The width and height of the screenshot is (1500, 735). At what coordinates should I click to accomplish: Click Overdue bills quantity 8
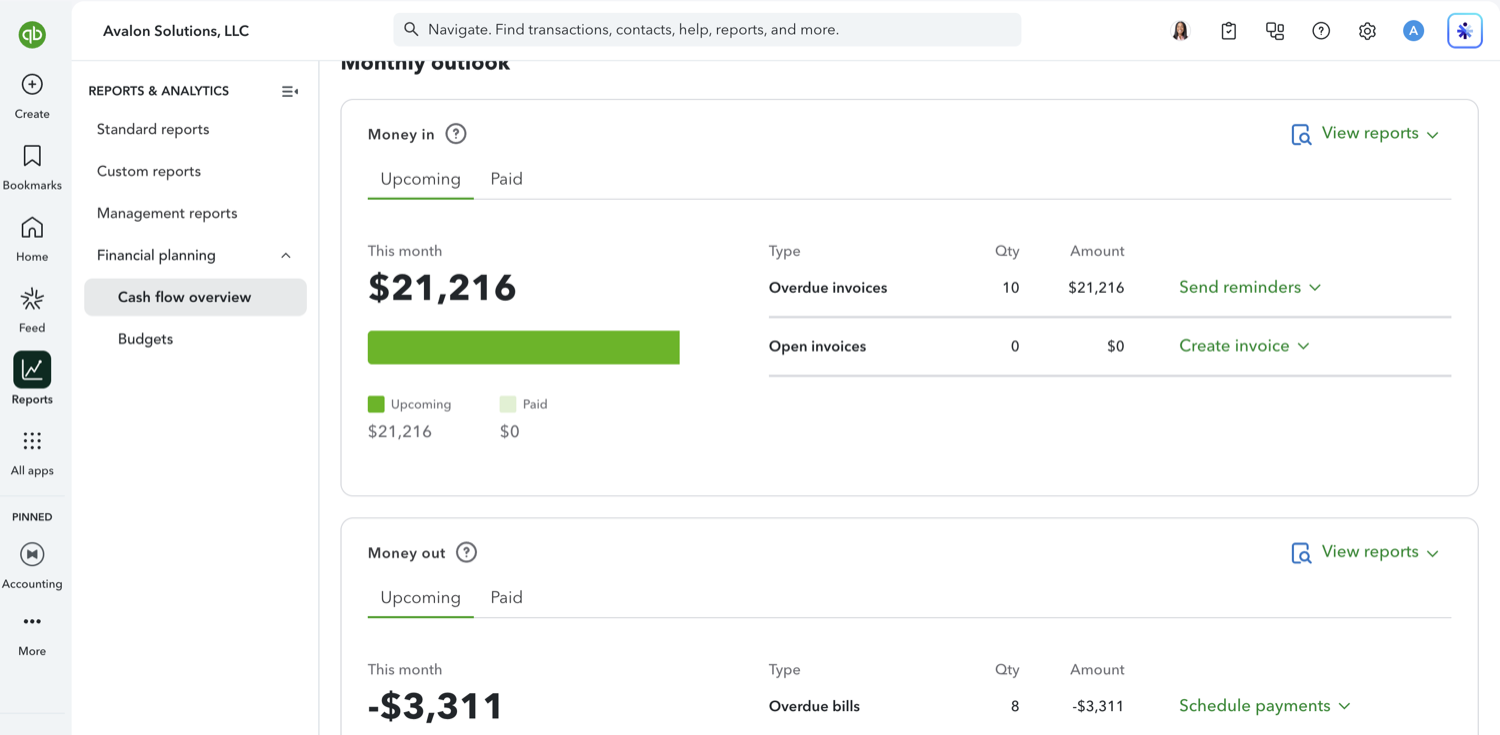1015,707
